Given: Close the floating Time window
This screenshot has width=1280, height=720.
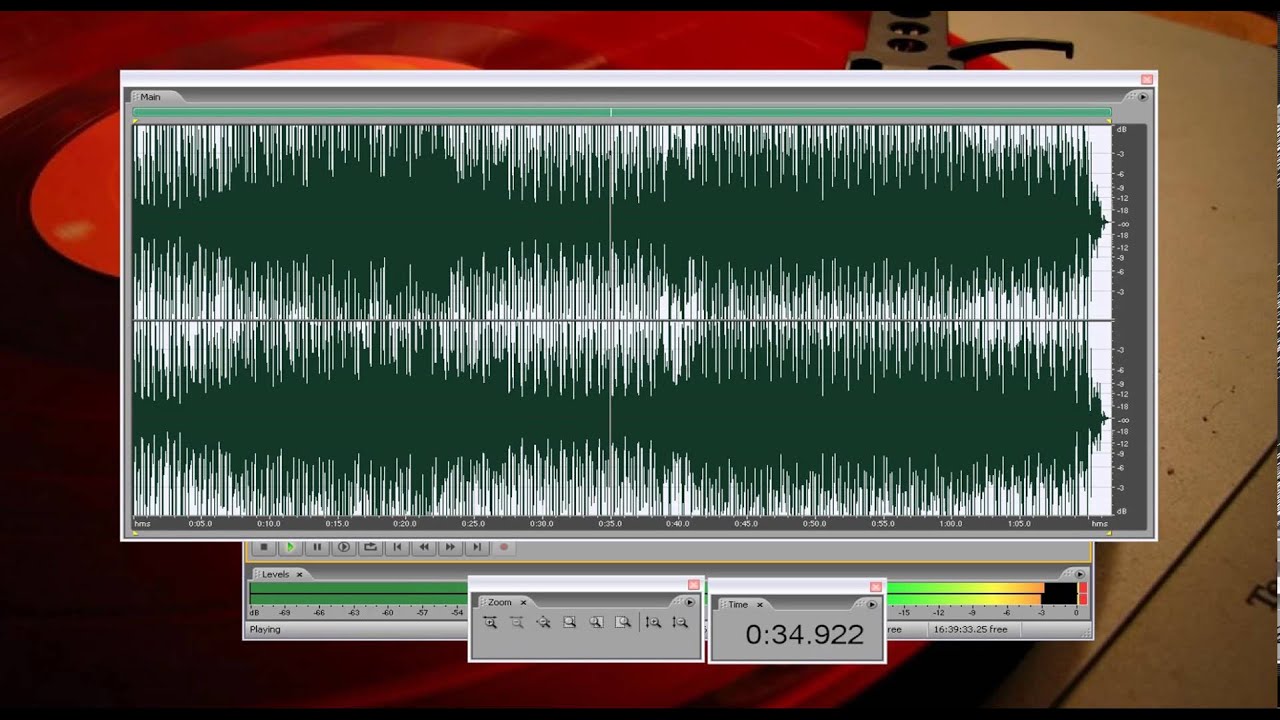Looking at the screenshot, I should coord(876,587).
